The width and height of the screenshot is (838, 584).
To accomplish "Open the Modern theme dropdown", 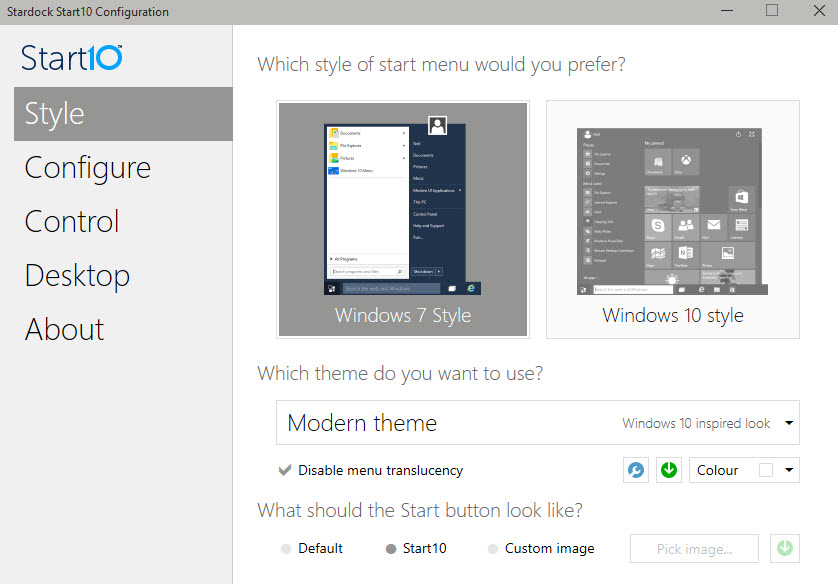I will click(x=538, y=423).
